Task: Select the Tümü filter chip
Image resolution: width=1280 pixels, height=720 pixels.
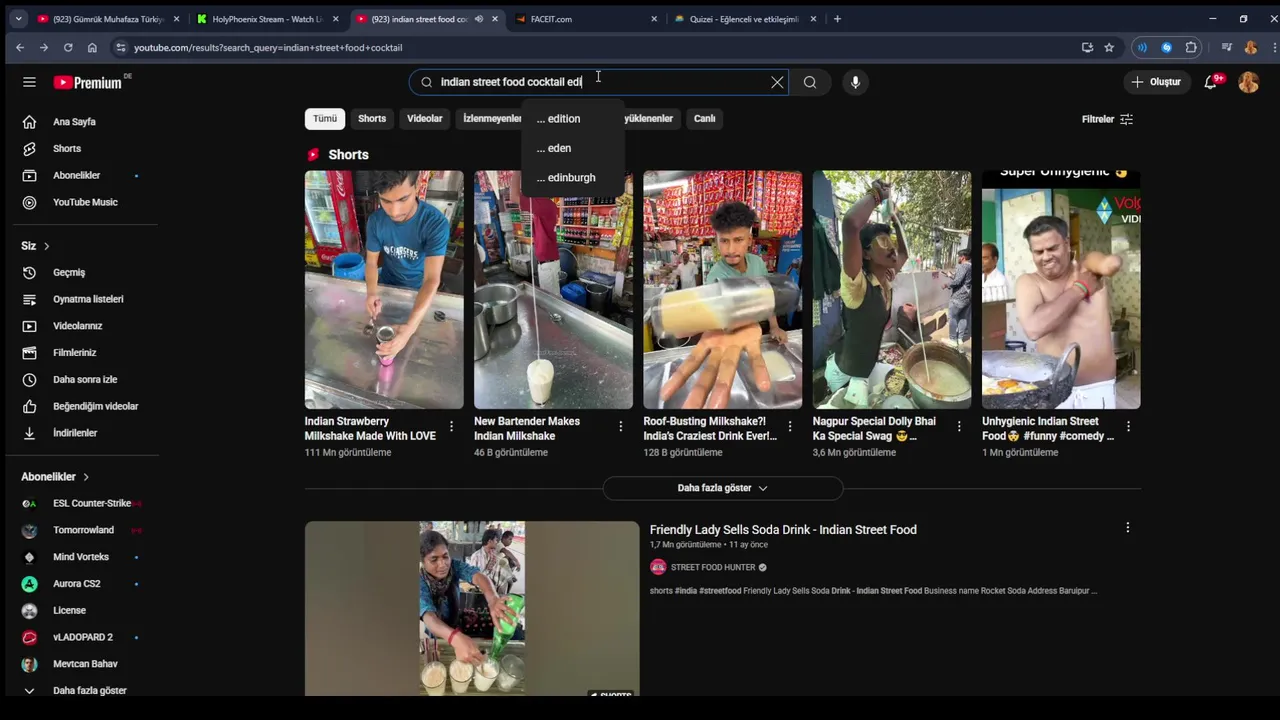Action: click(325, 119)
